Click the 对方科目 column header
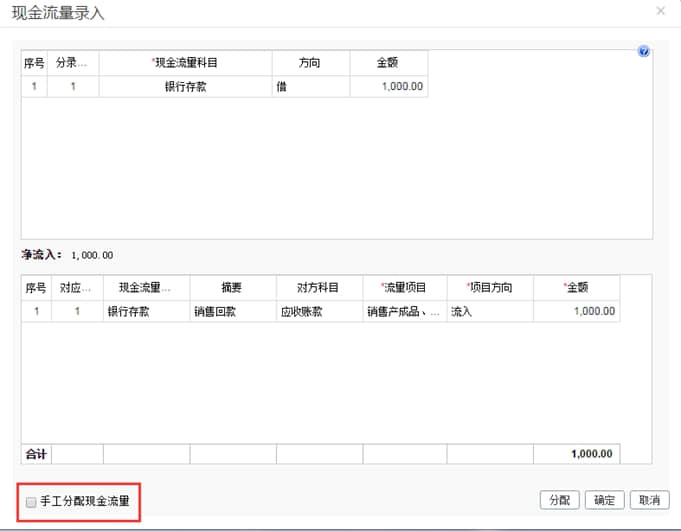Image resolution: width=681 pixels, height=531 pixels. (x=319, y=287)
